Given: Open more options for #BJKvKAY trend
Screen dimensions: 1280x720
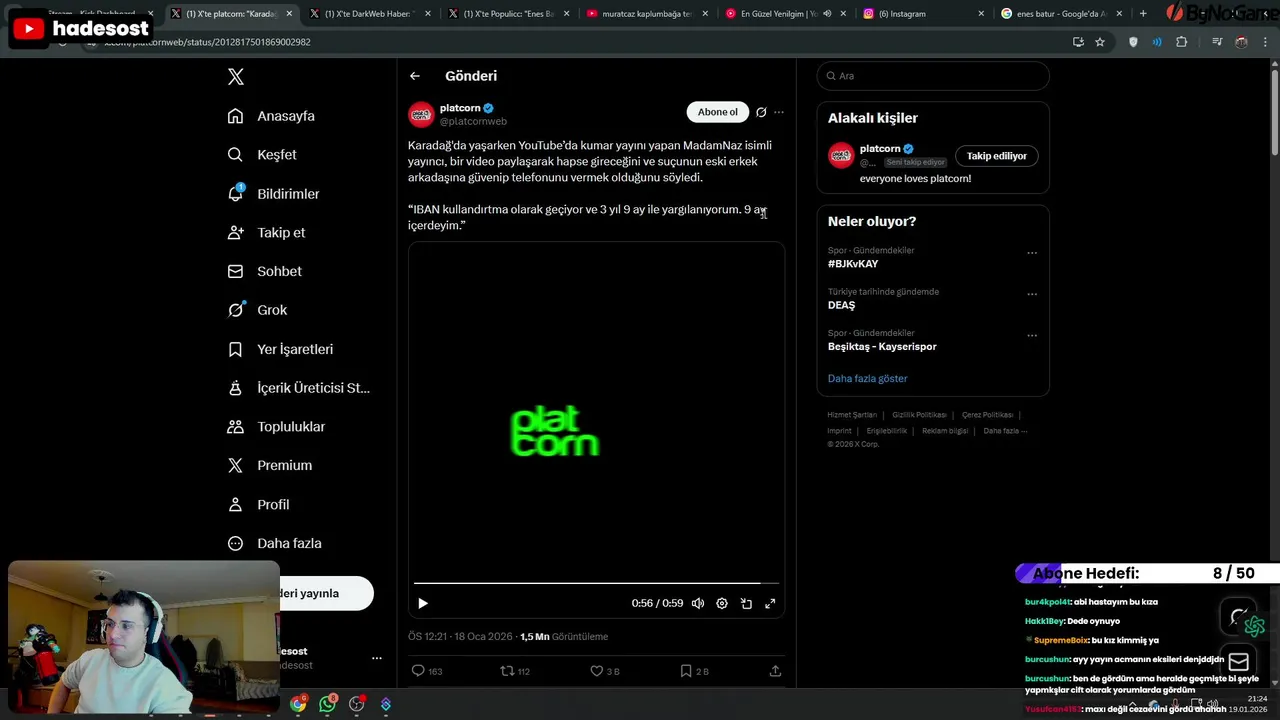Looking at the screenshot, I should [x=1032, y=253].
